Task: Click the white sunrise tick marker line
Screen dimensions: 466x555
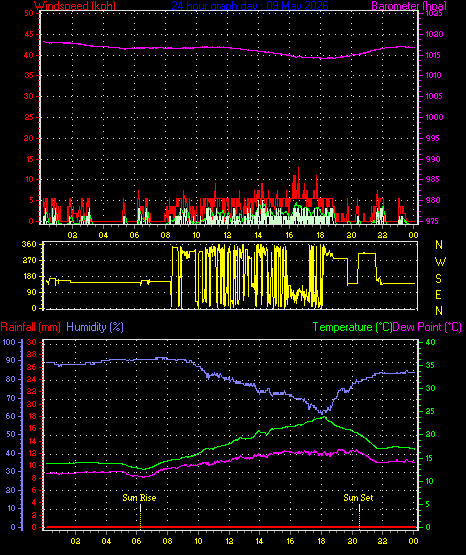Action: (140, 508)
